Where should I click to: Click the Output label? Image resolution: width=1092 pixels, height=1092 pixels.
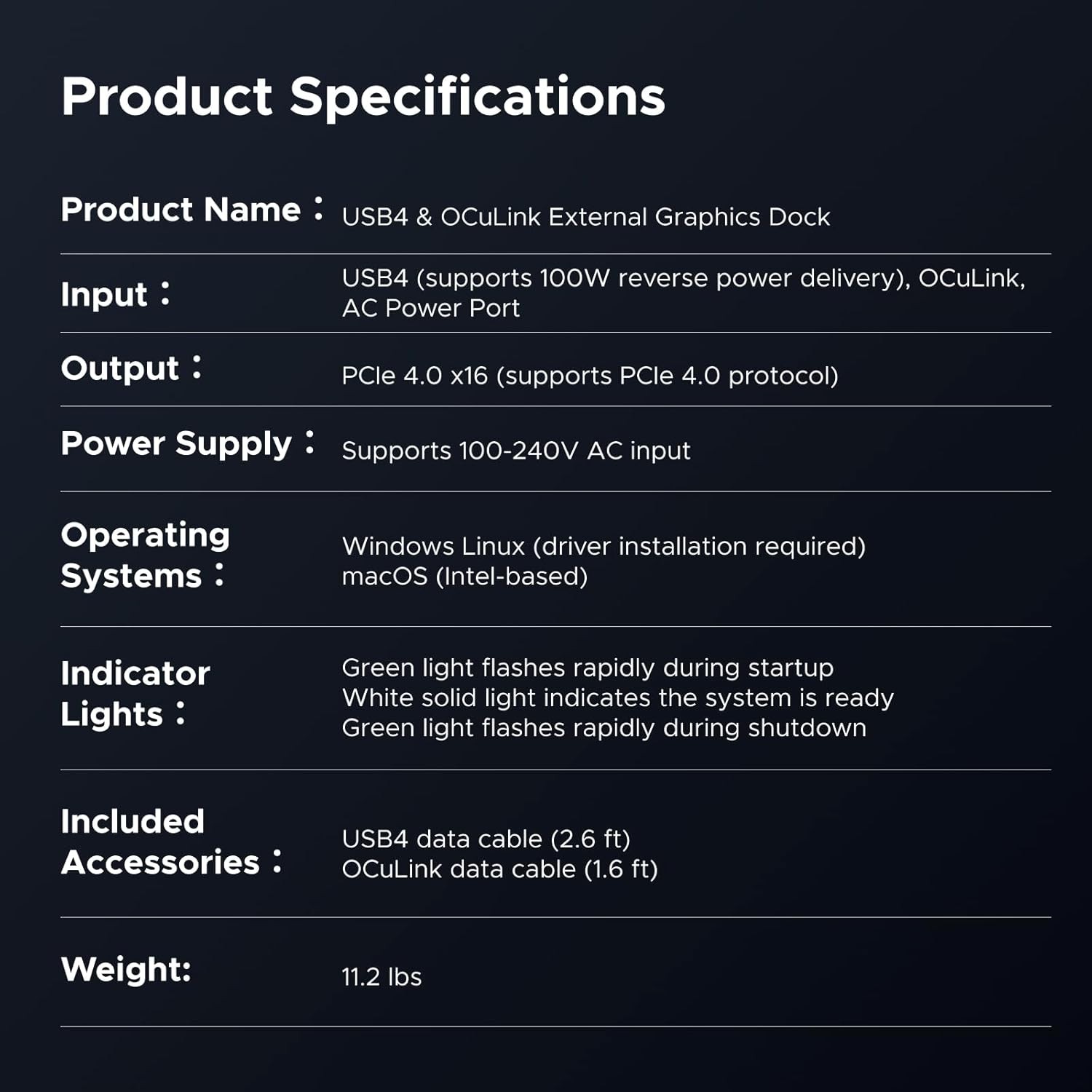tap(120, 368)
